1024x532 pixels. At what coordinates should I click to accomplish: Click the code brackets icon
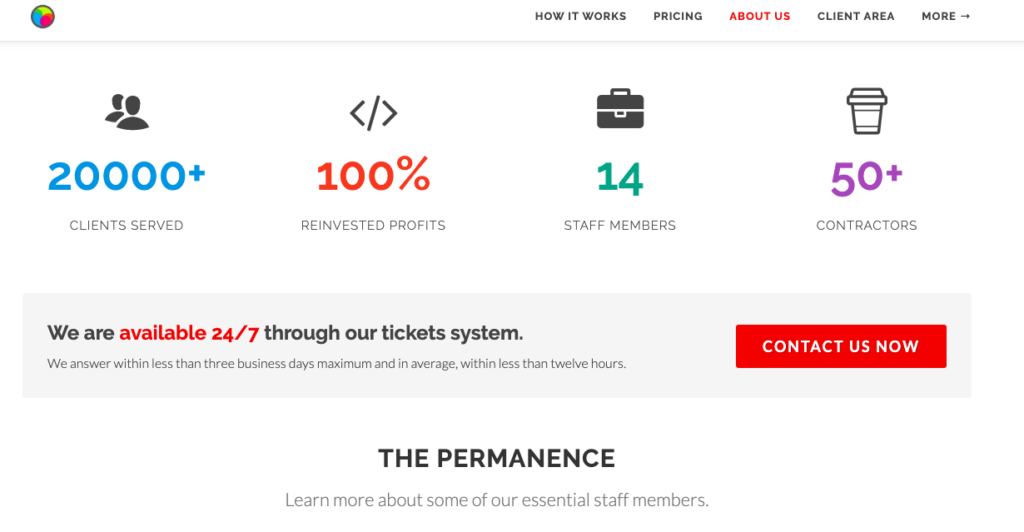(x=374, y=114)
